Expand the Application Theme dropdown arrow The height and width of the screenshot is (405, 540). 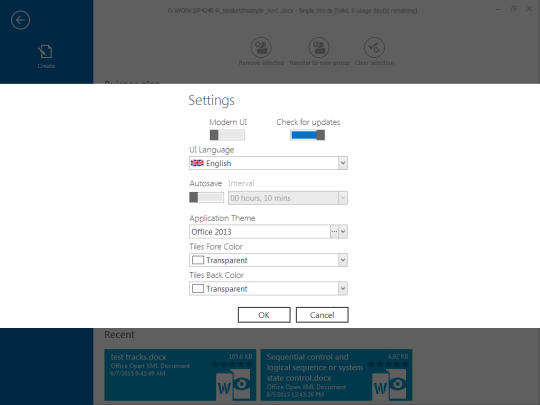click(x=343, y=231)
